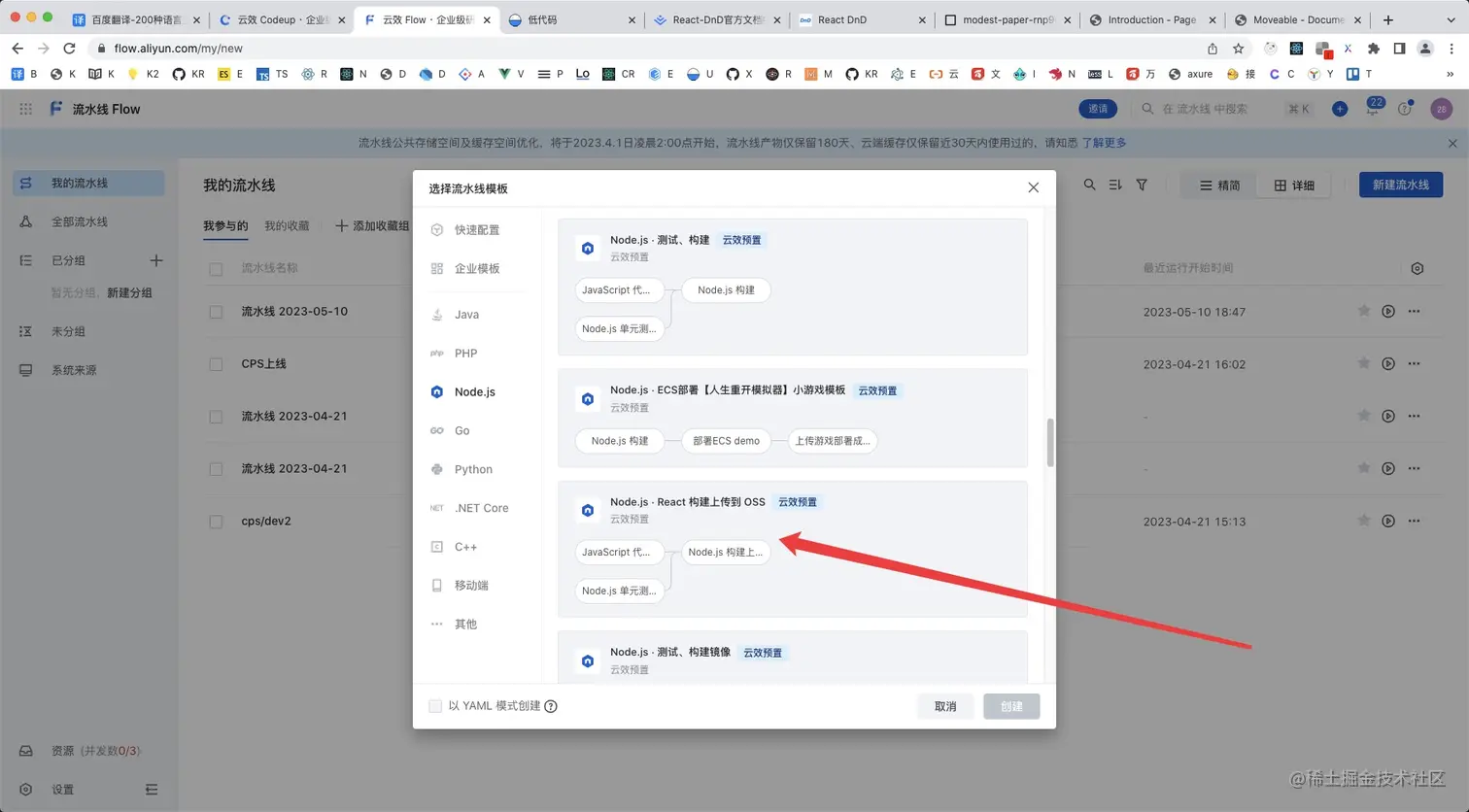1469x812 pixels.
Task: Run the CPS上线 pipeline
Action: click(1388, 363)
